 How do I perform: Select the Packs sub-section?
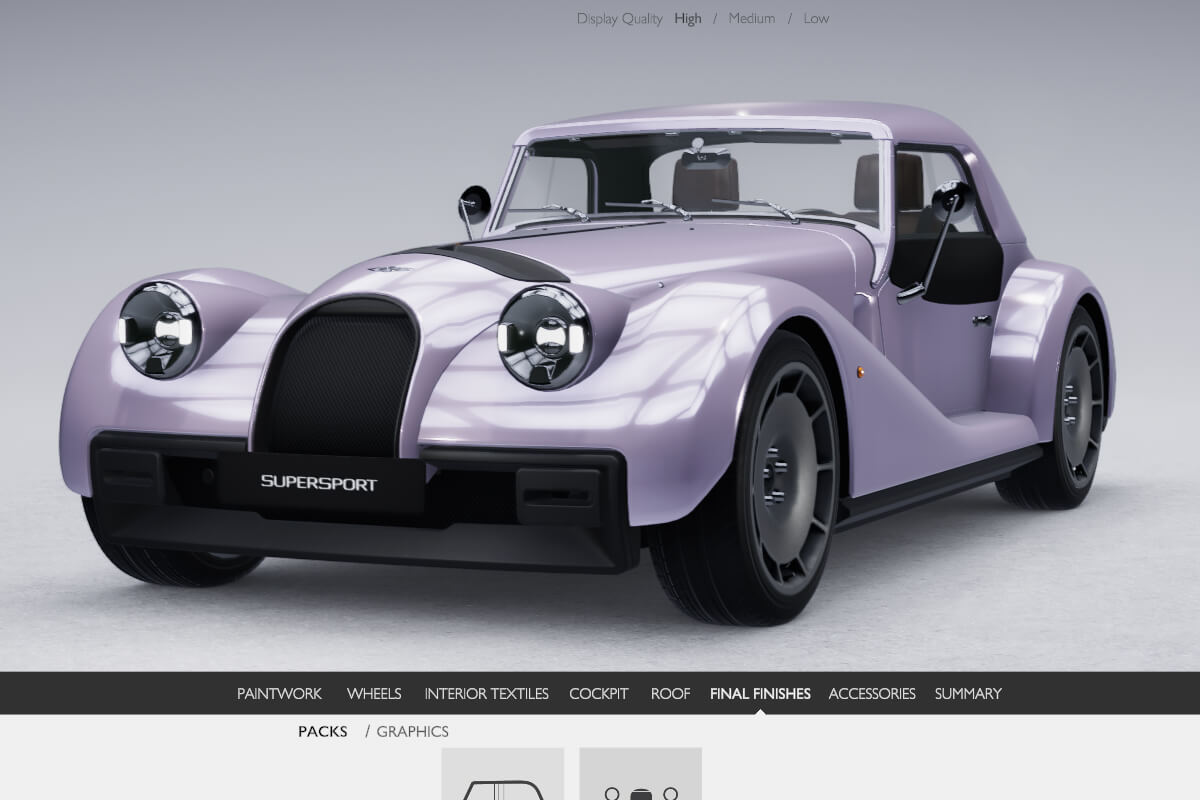tap(323, 732)
